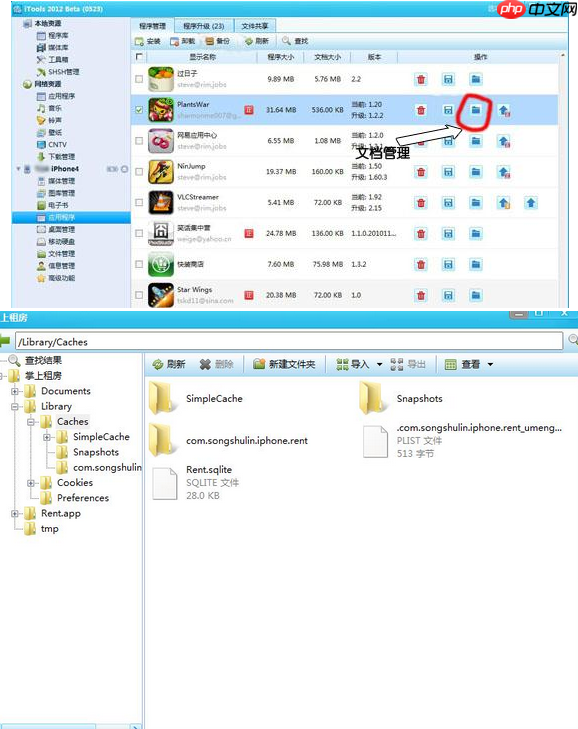Collapse the Caches folder tree node
Image resolution: width=578 pixels, height=729 pixels.
[31, 422]
